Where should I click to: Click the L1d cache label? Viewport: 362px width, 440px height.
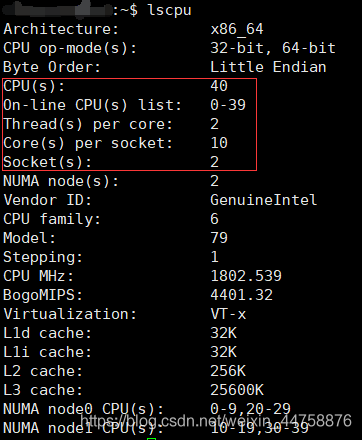(x=47, y=333)
